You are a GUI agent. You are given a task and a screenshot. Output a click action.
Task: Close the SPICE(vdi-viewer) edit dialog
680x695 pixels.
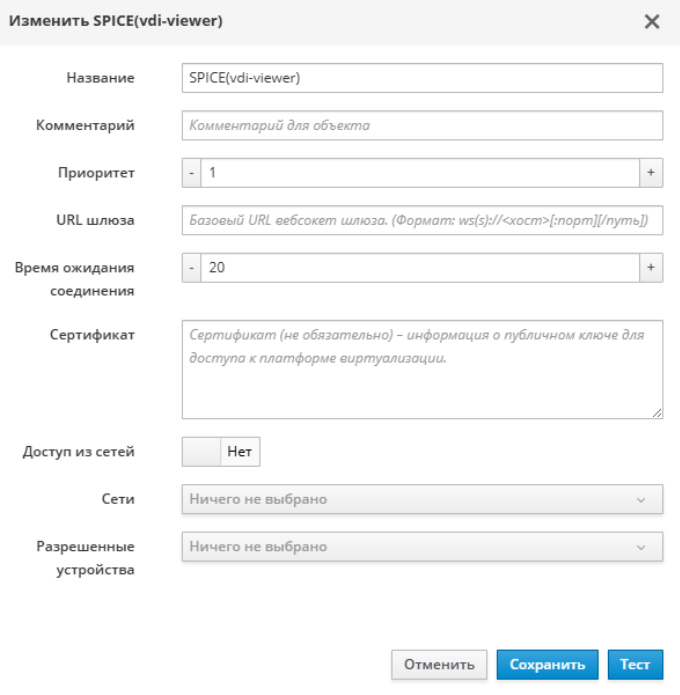(x=652, y=22)
